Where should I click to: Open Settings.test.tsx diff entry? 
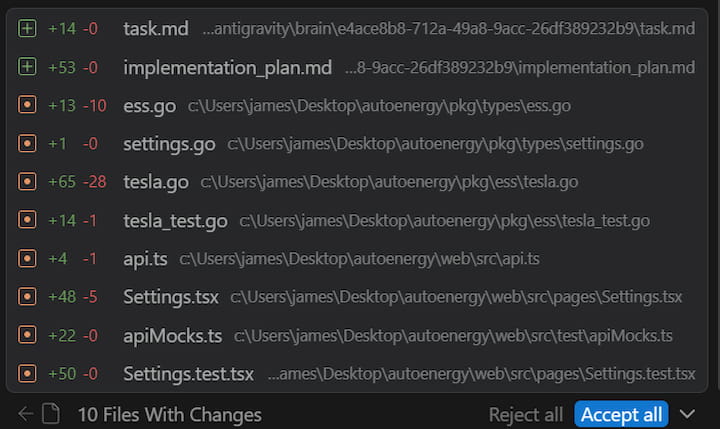click(188, 374)
